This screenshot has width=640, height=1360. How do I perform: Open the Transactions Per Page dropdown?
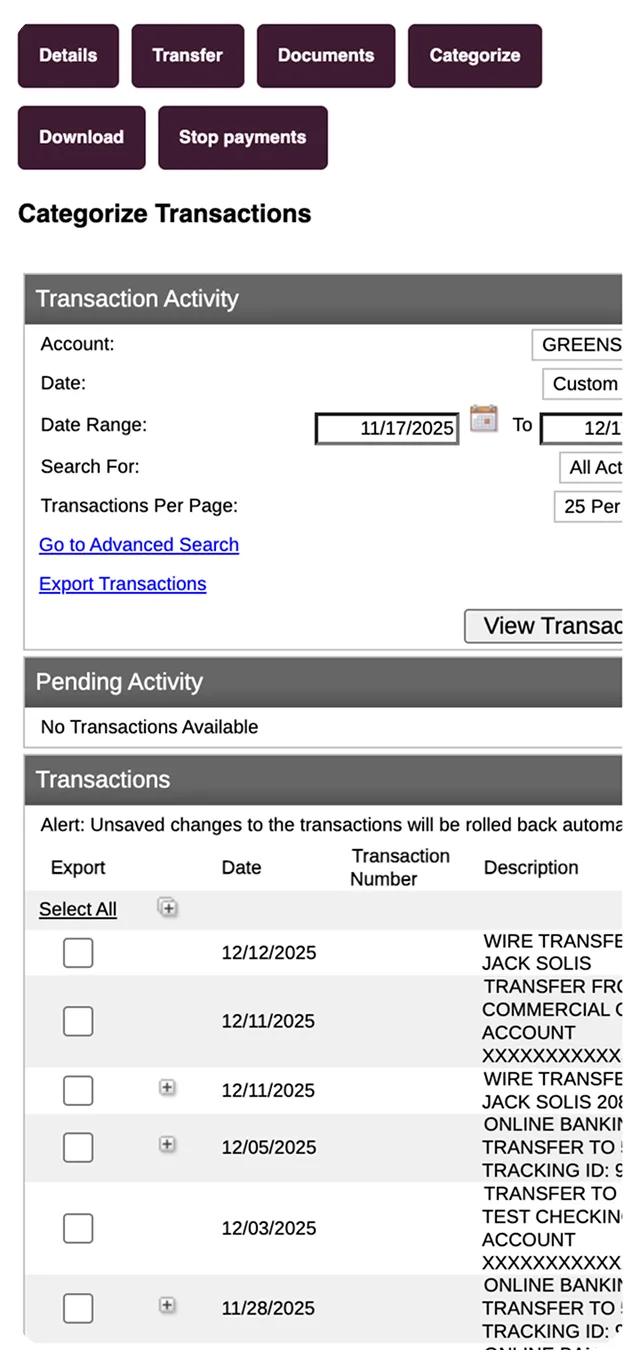coord(590,506)
